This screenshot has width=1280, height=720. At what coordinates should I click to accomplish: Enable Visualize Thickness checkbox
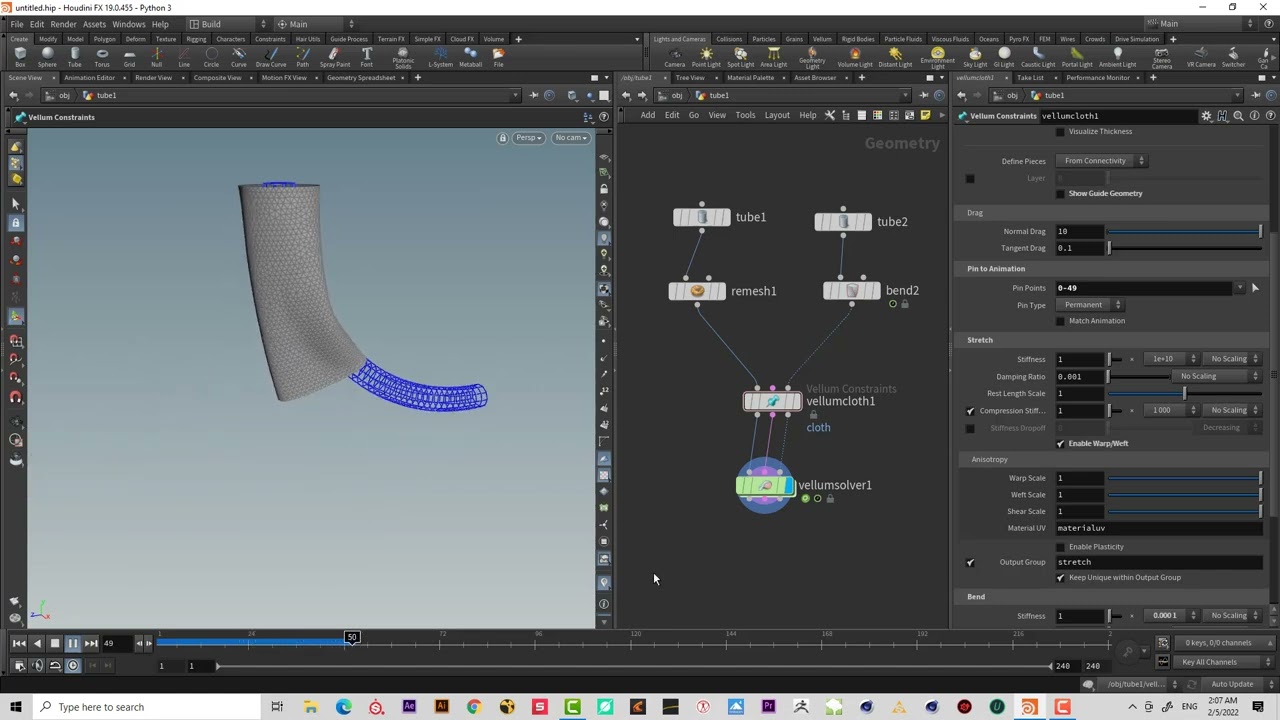(x=1060, y=132)
